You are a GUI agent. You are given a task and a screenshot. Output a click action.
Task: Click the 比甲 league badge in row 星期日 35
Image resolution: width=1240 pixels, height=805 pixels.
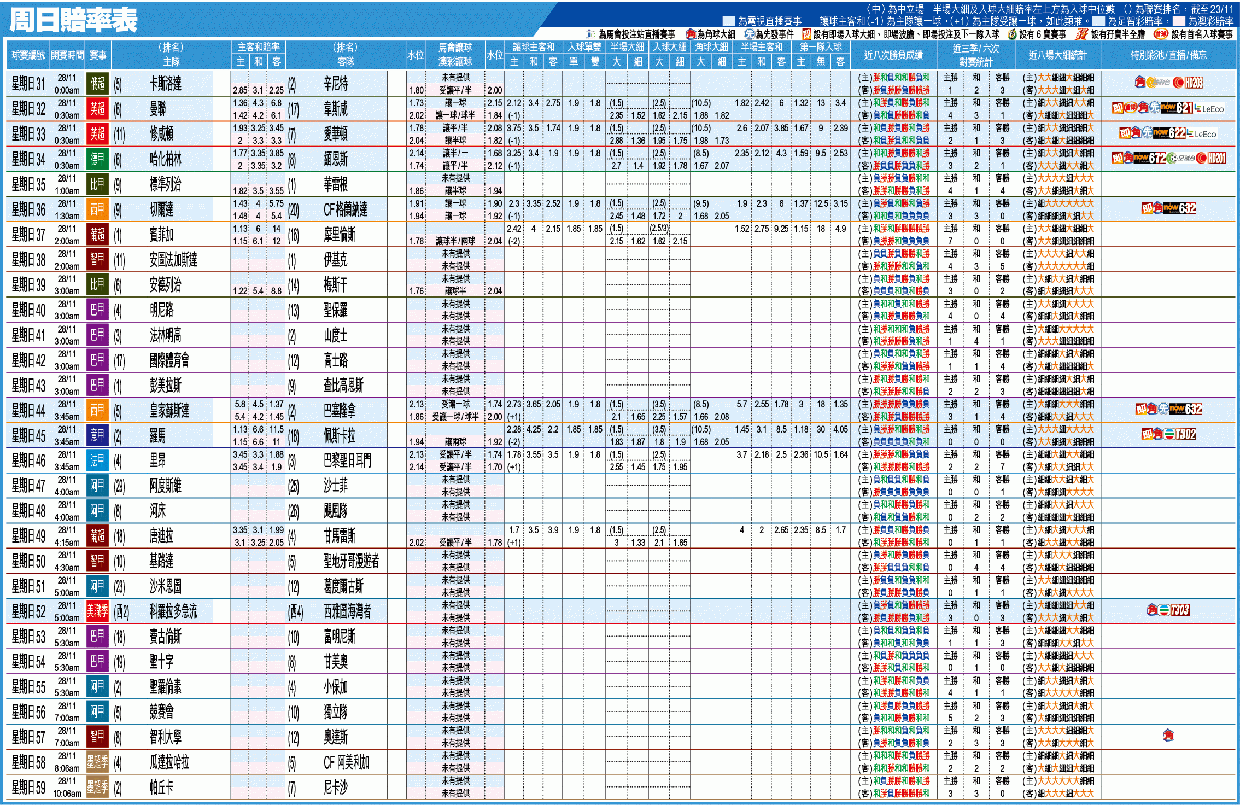click(x=97, y=183)
